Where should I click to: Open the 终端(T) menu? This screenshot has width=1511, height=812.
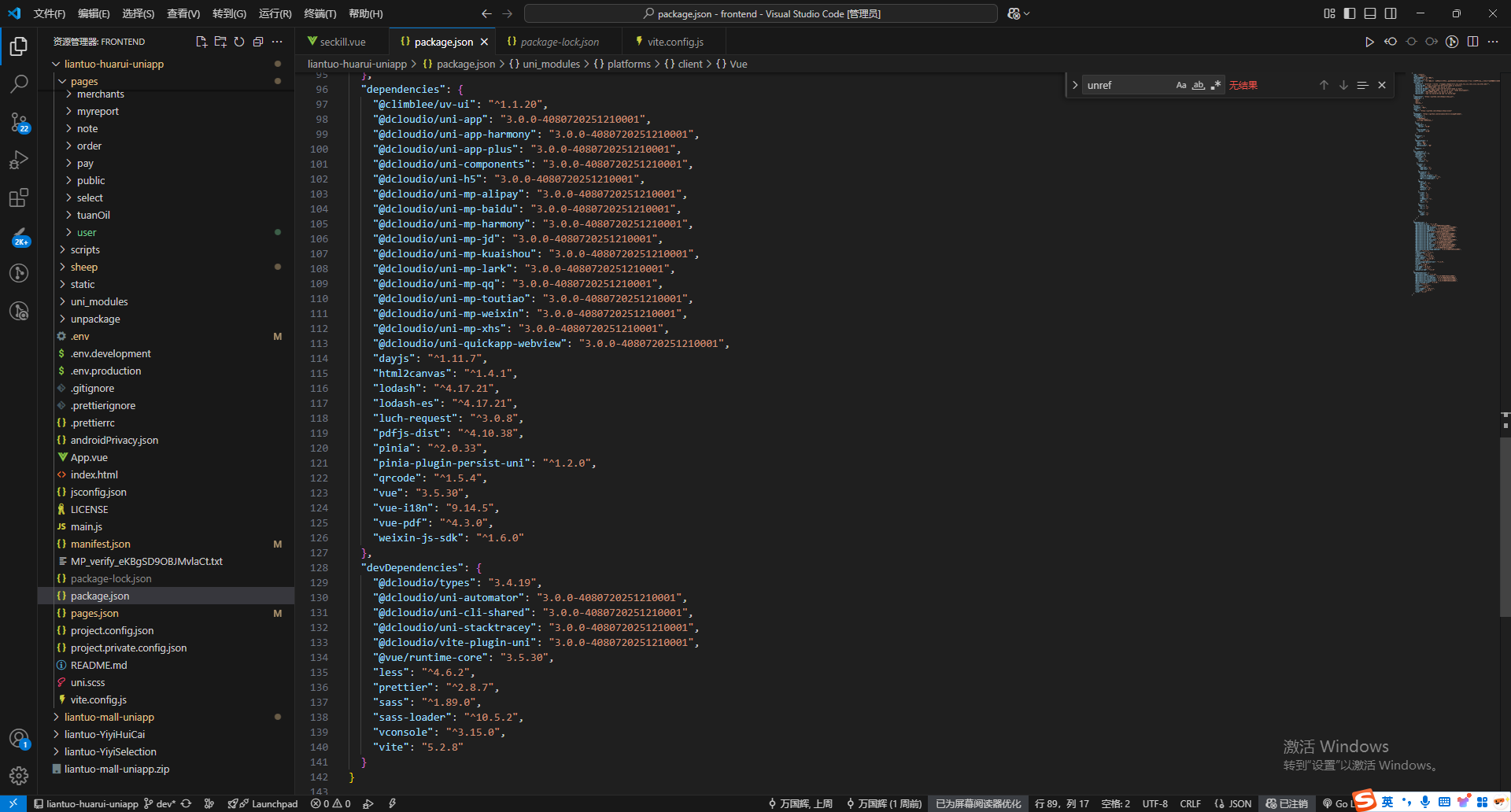point(320,13)
